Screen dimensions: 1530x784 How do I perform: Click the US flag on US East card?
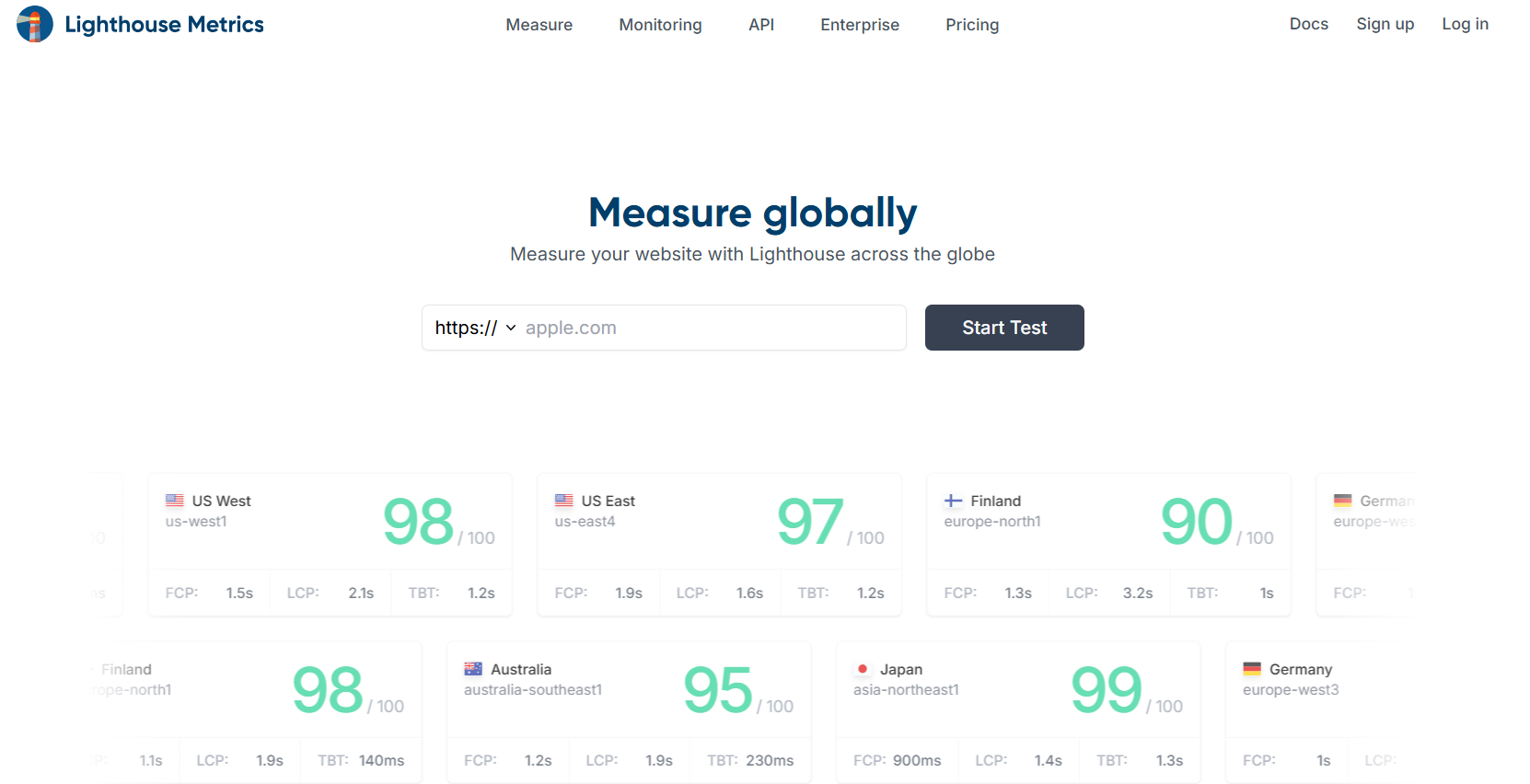tap(564, 501)
